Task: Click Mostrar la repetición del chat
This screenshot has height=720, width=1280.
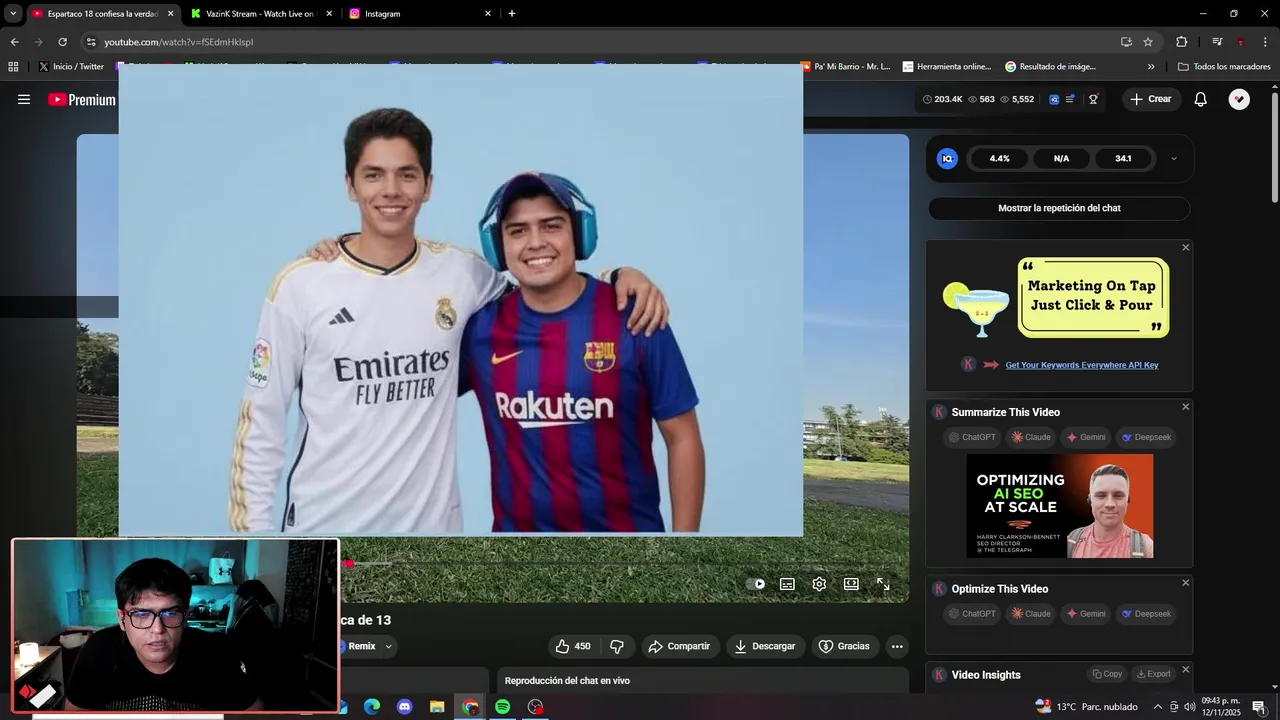Action: 1059,208
